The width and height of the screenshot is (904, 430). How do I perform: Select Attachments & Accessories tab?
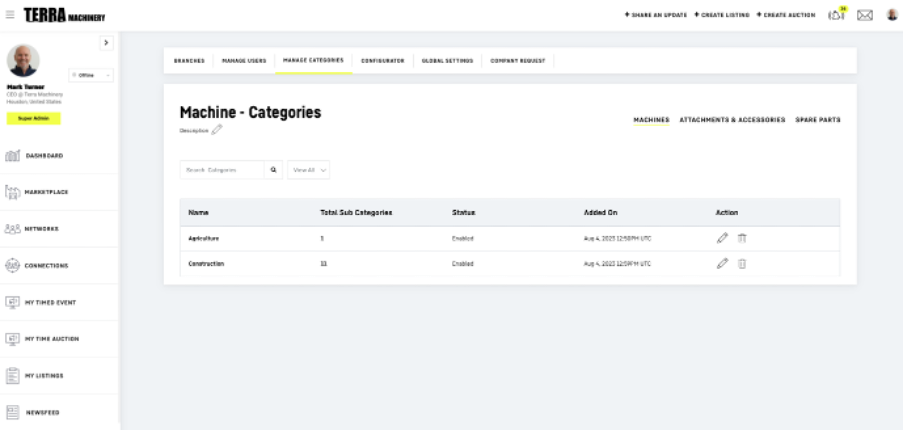[732, 120]
